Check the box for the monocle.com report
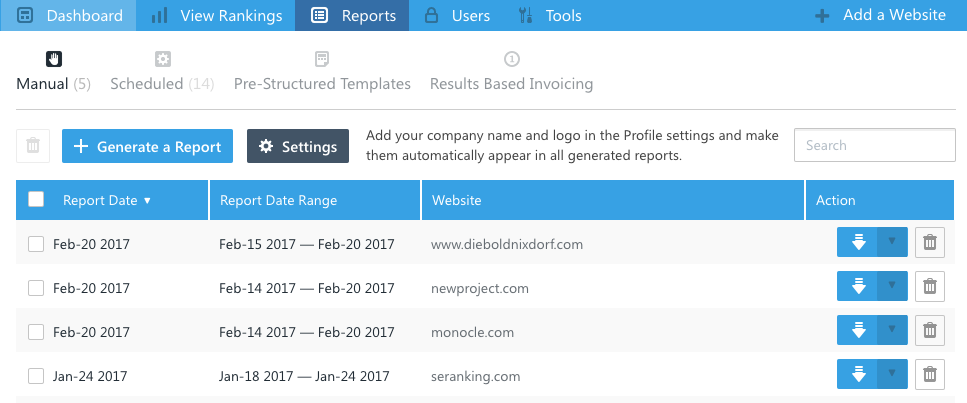The width and height of the screenshot is (967, 403). [36, 332]
